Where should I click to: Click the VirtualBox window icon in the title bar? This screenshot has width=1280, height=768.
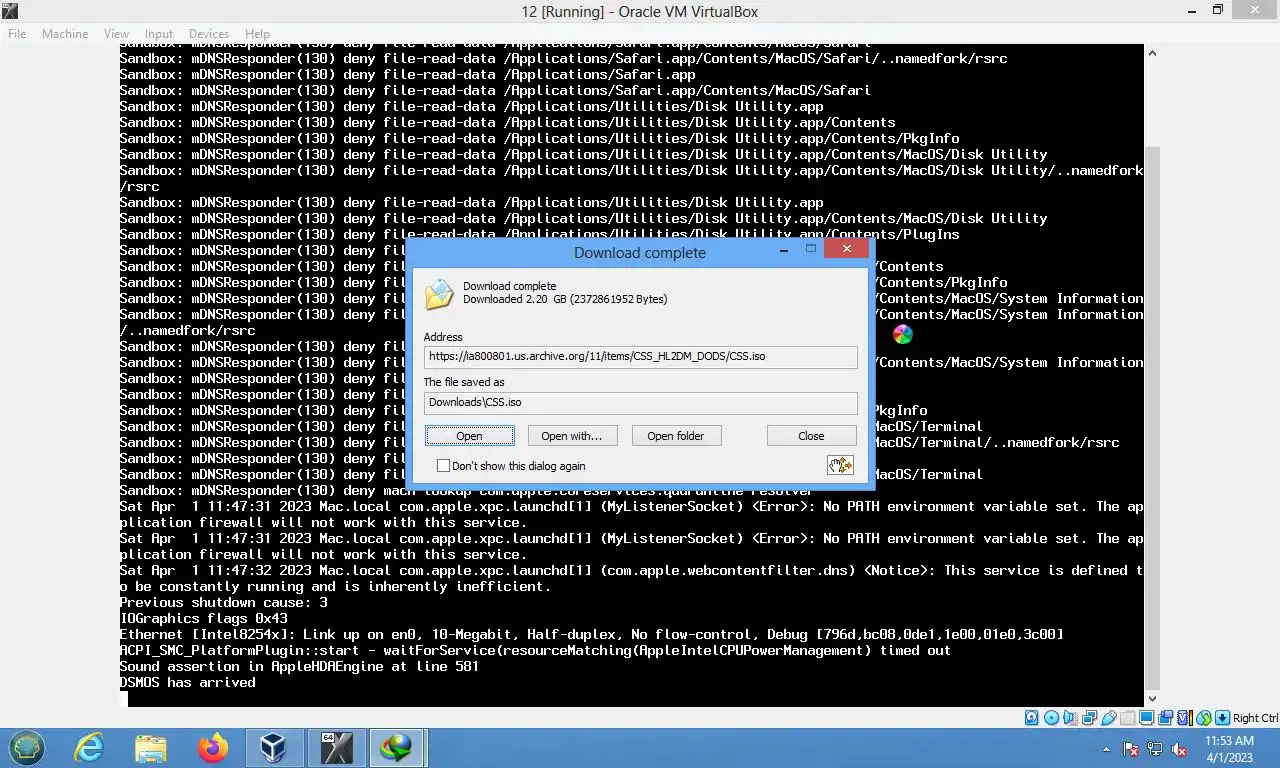[x=10, y=11]
